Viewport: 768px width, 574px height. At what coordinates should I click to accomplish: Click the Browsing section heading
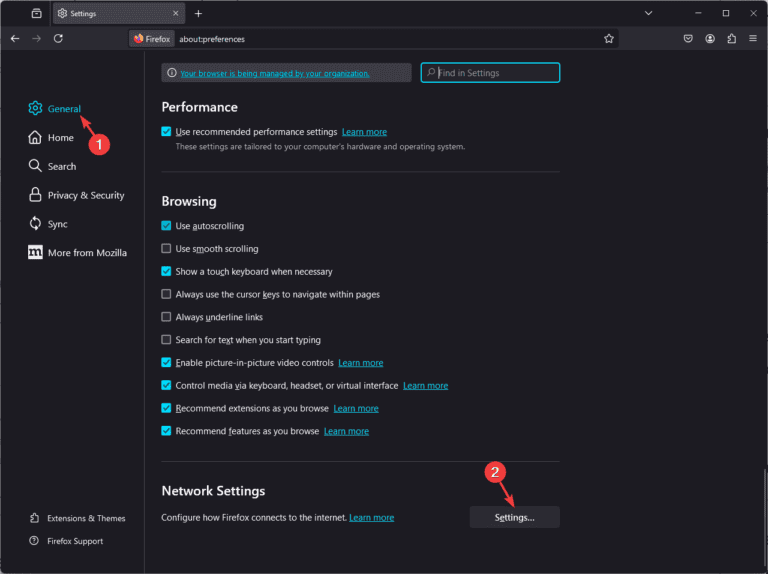point(189,201)
